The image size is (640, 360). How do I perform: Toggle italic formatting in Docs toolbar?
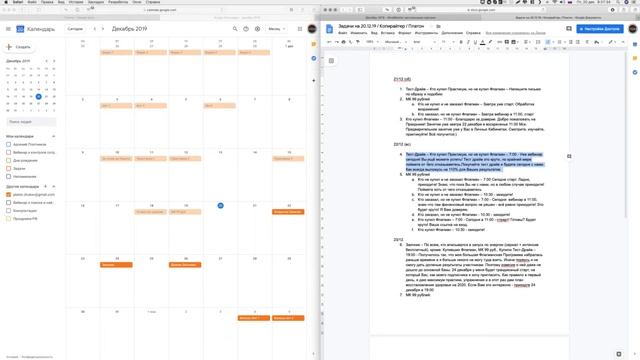[468, 42]
